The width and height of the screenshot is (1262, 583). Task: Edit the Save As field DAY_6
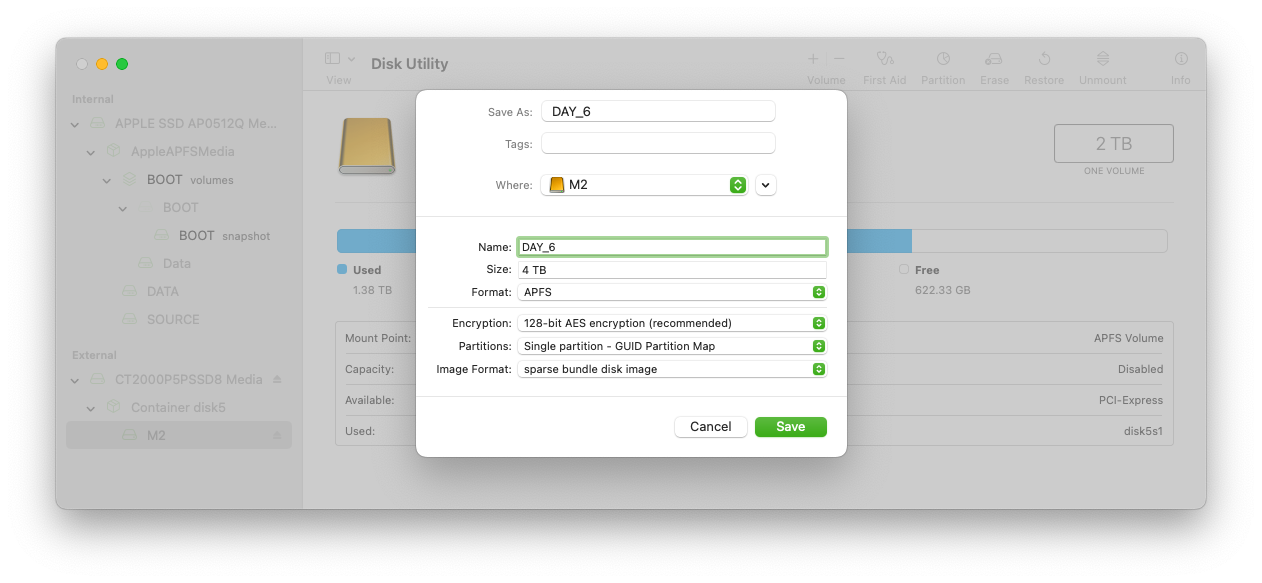pyautogui.click(x=658, y=111)
